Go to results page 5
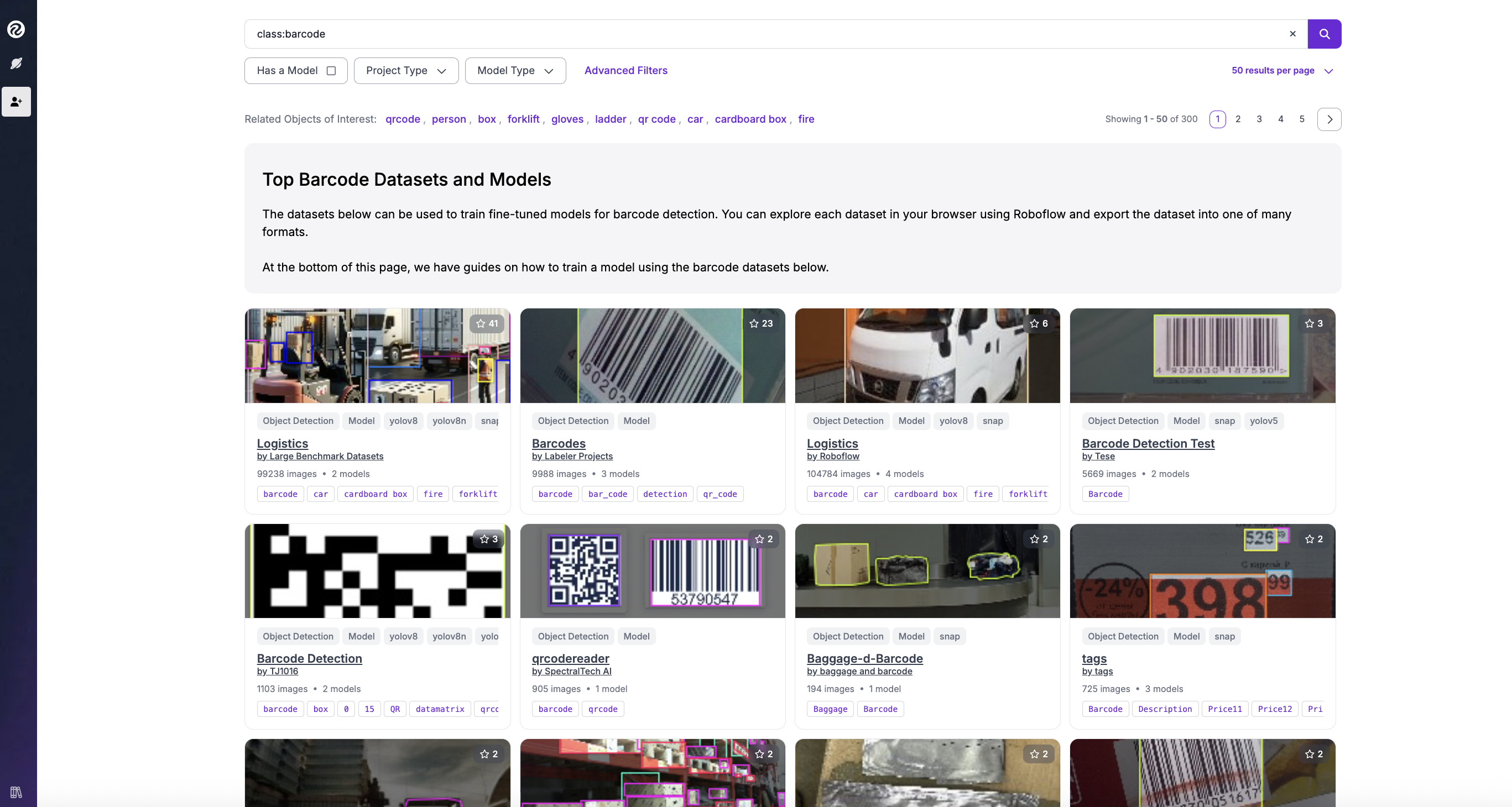 1302,119
